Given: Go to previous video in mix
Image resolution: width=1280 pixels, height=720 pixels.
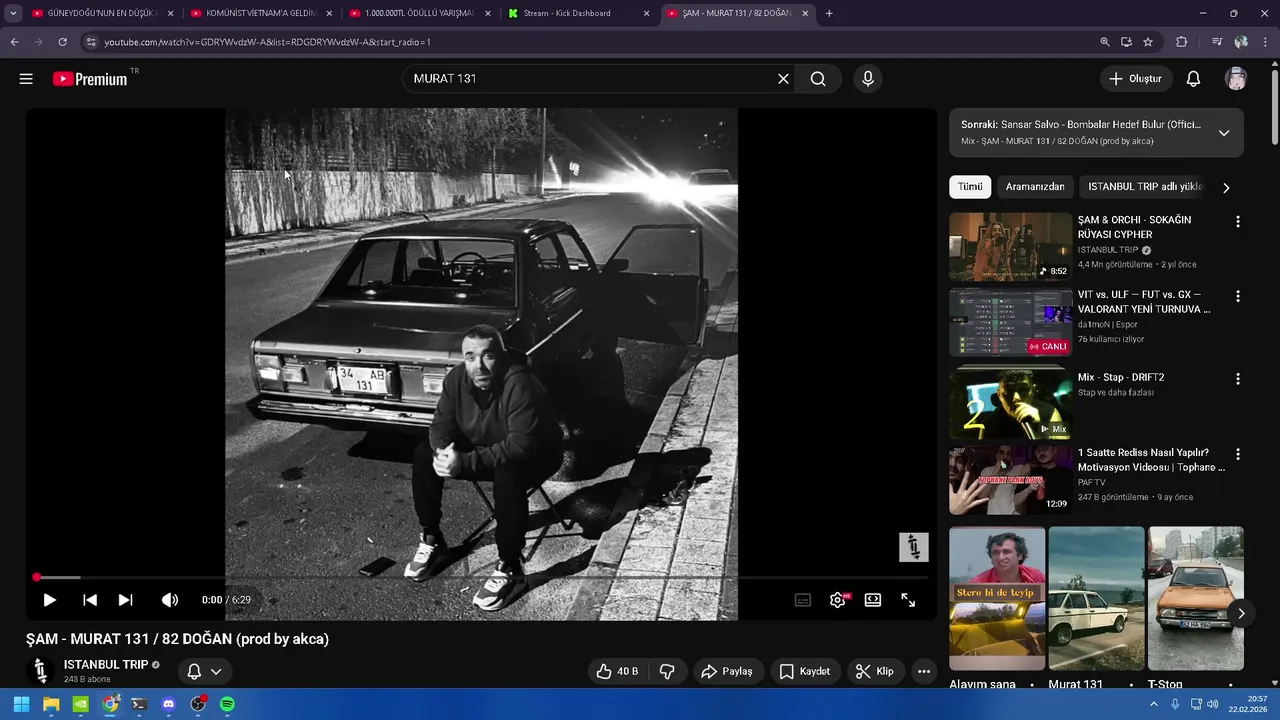Looking at the screenshot, I should click(90, 600).
